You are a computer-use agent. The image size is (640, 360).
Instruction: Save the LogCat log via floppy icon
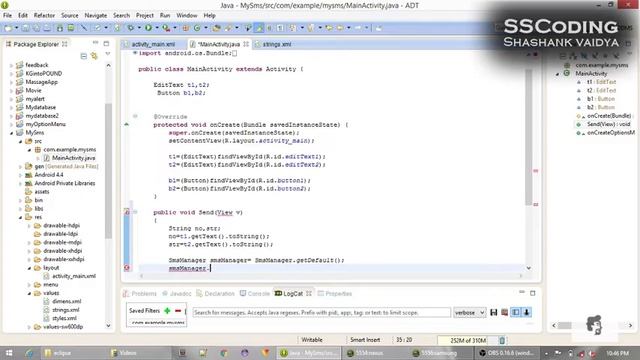coord(493,312)
